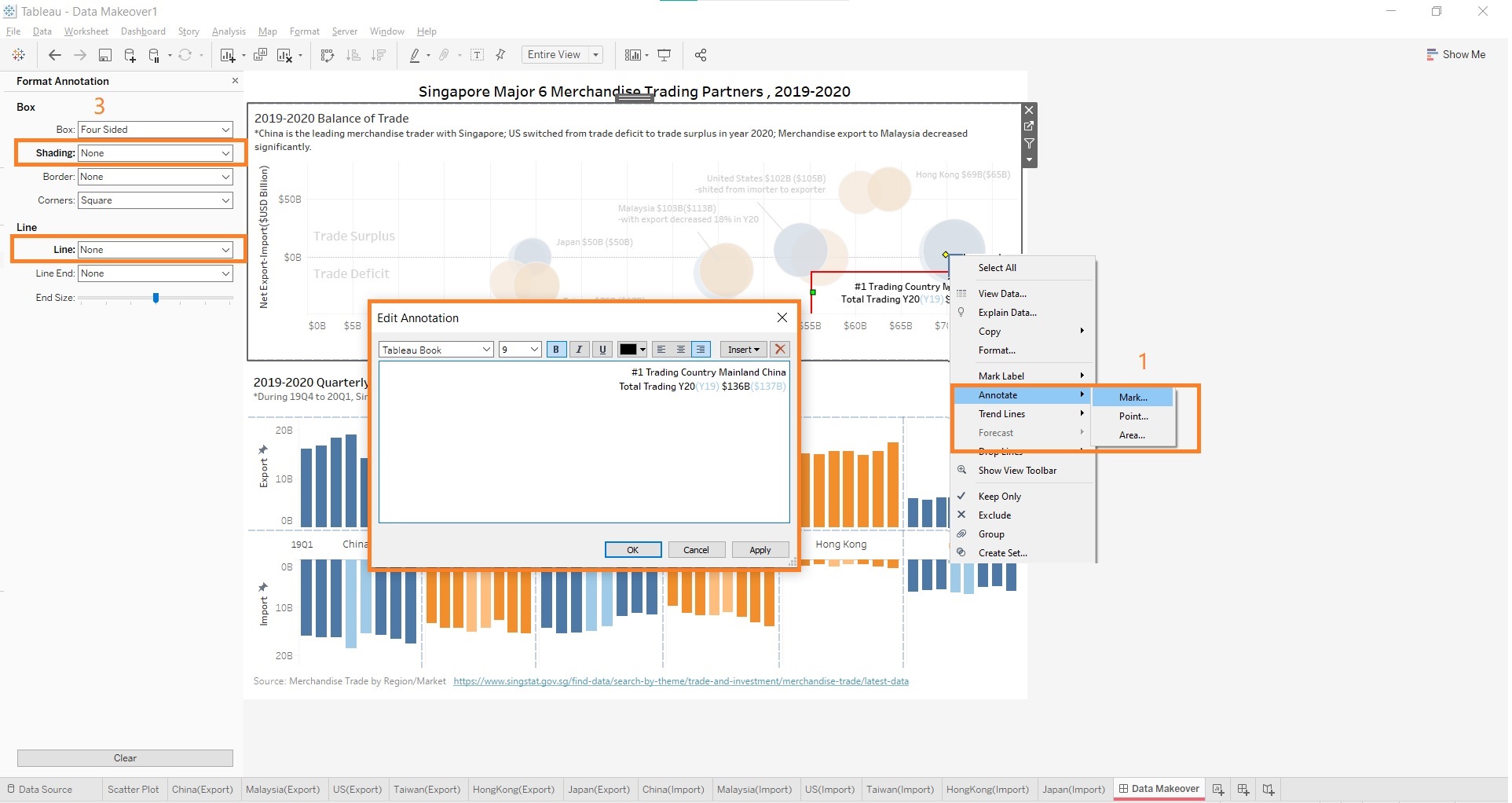Click the Share workbook icon
The width and height of the screenshot is (1512, 803).
(701, 55)
